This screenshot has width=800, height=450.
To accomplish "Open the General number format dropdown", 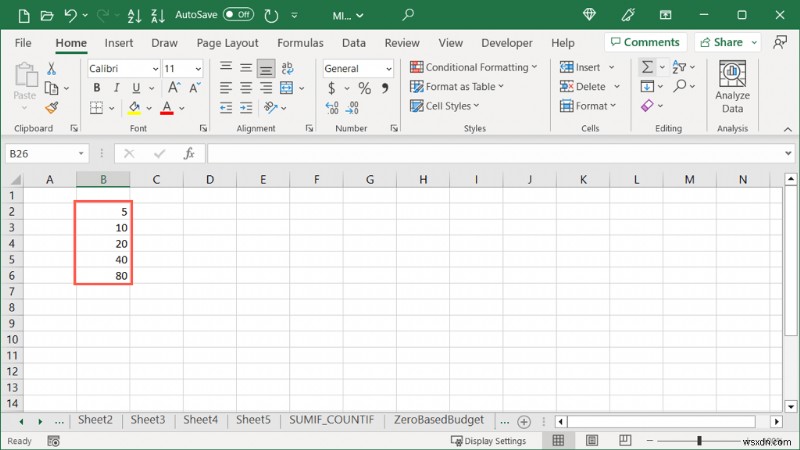I will (389, 69).
